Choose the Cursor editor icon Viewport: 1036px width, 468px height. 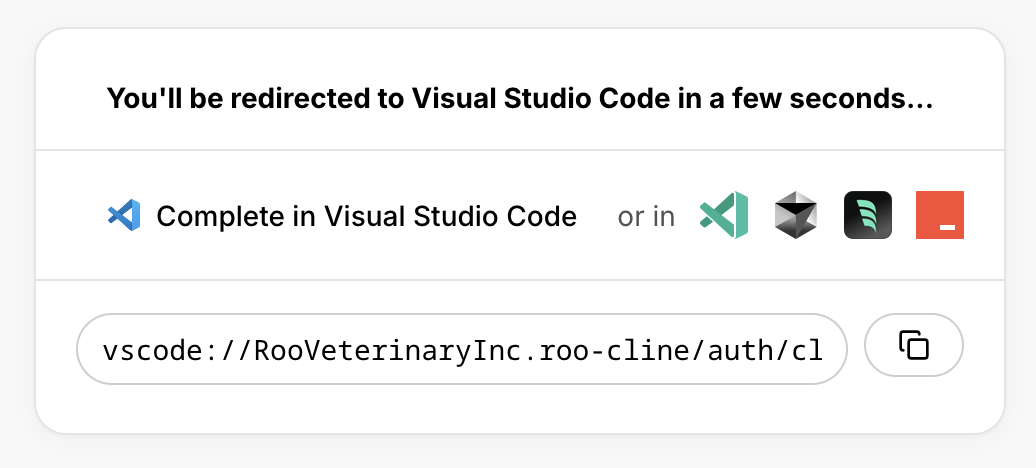click(796, 215)
